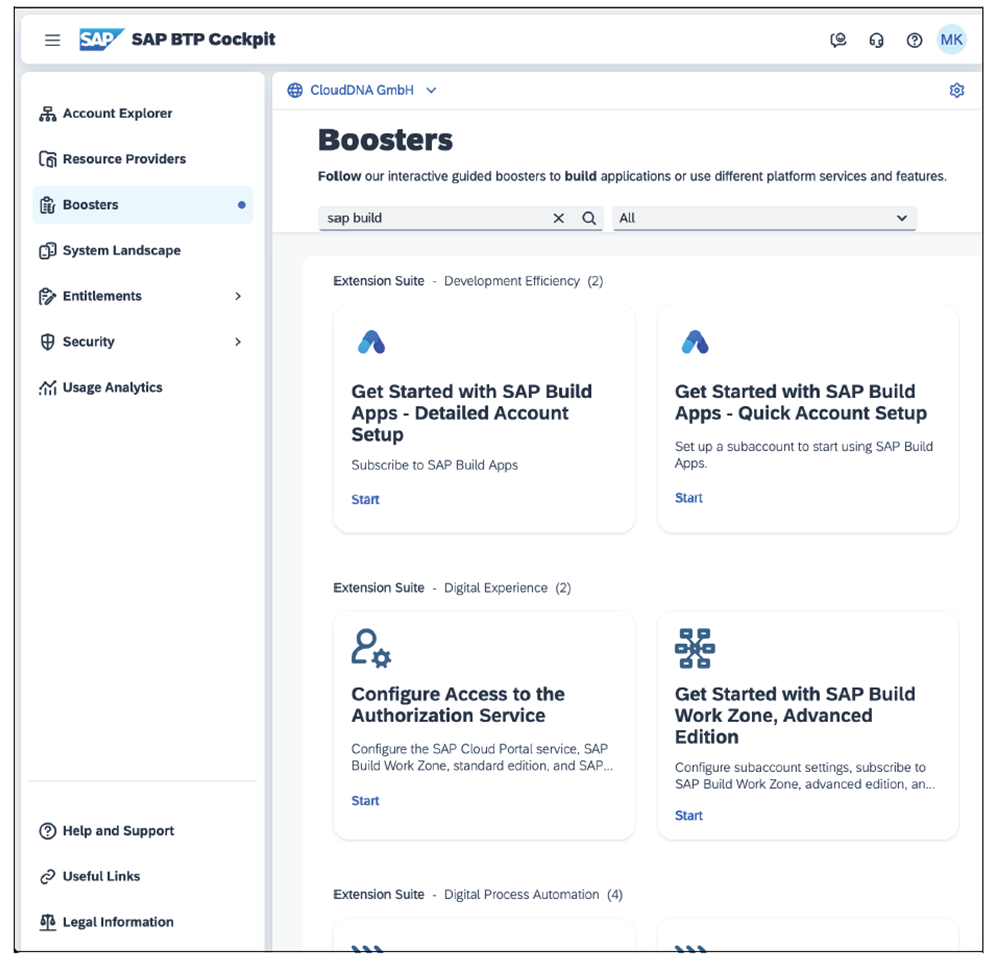996x961 pixels.
Task: Start the Configure Access to Authorization Service booster
Action: coord(365,800)
